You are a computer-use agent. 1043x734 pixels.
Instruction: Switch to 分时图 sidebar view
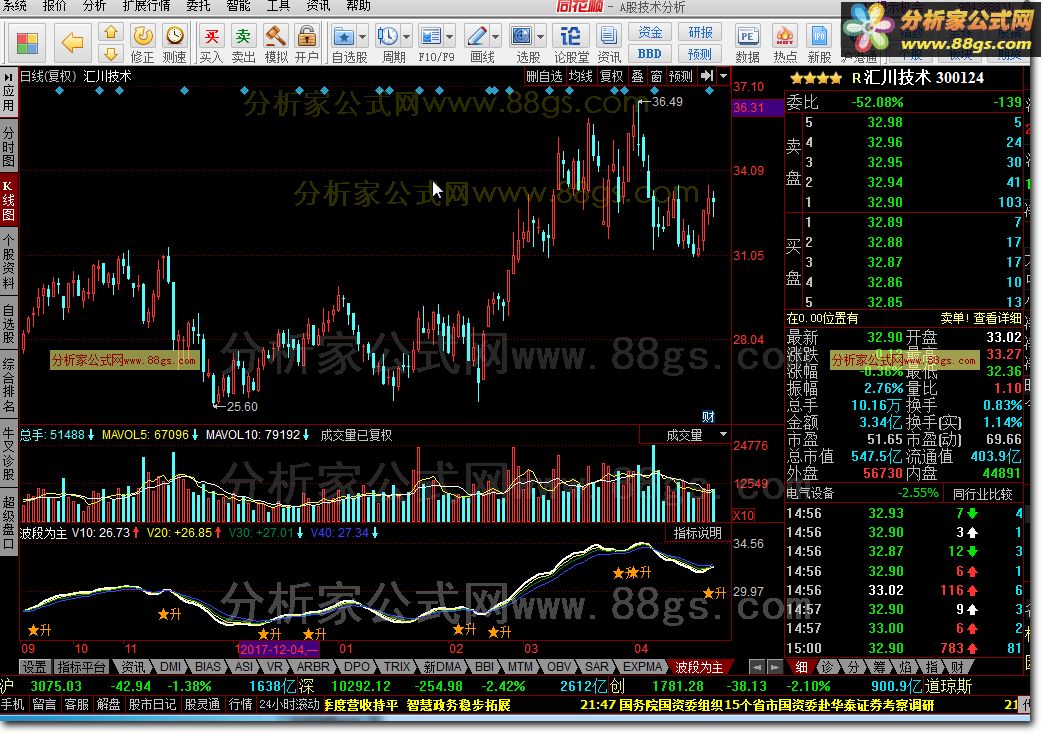click(x=9, y=147)
